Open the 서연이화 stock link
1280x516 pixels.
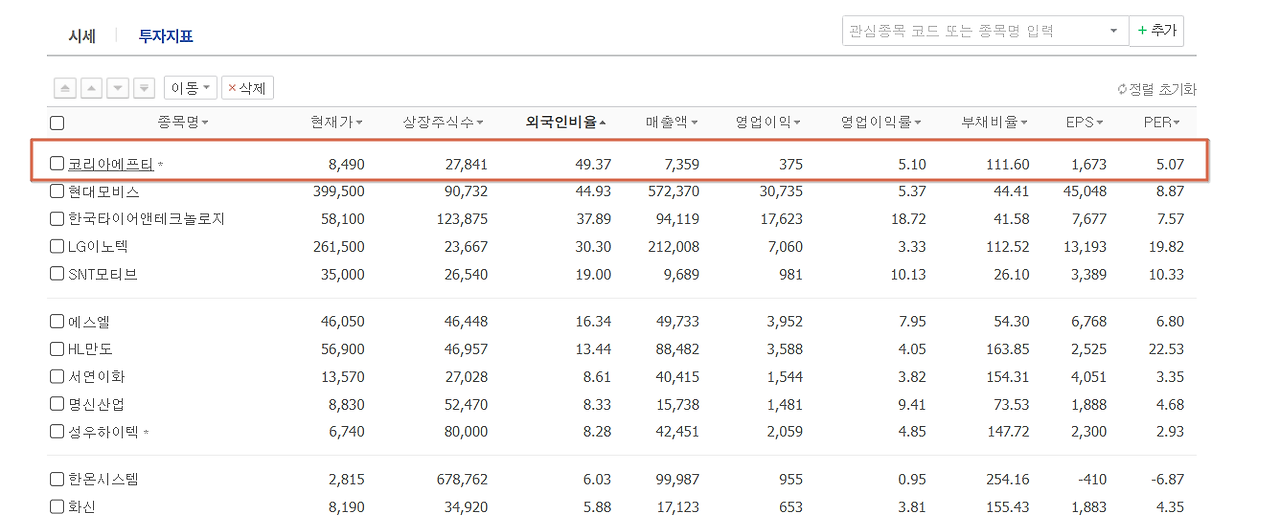pyautogui.click(x=97, y=377)
